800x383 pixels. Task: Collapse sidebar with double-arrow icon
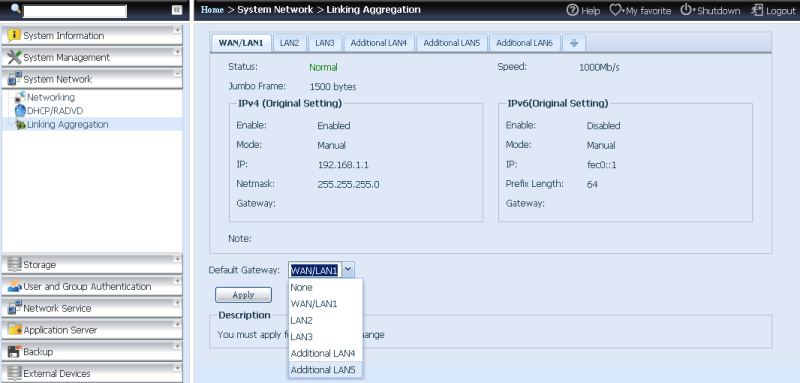[x=177, y=10]
